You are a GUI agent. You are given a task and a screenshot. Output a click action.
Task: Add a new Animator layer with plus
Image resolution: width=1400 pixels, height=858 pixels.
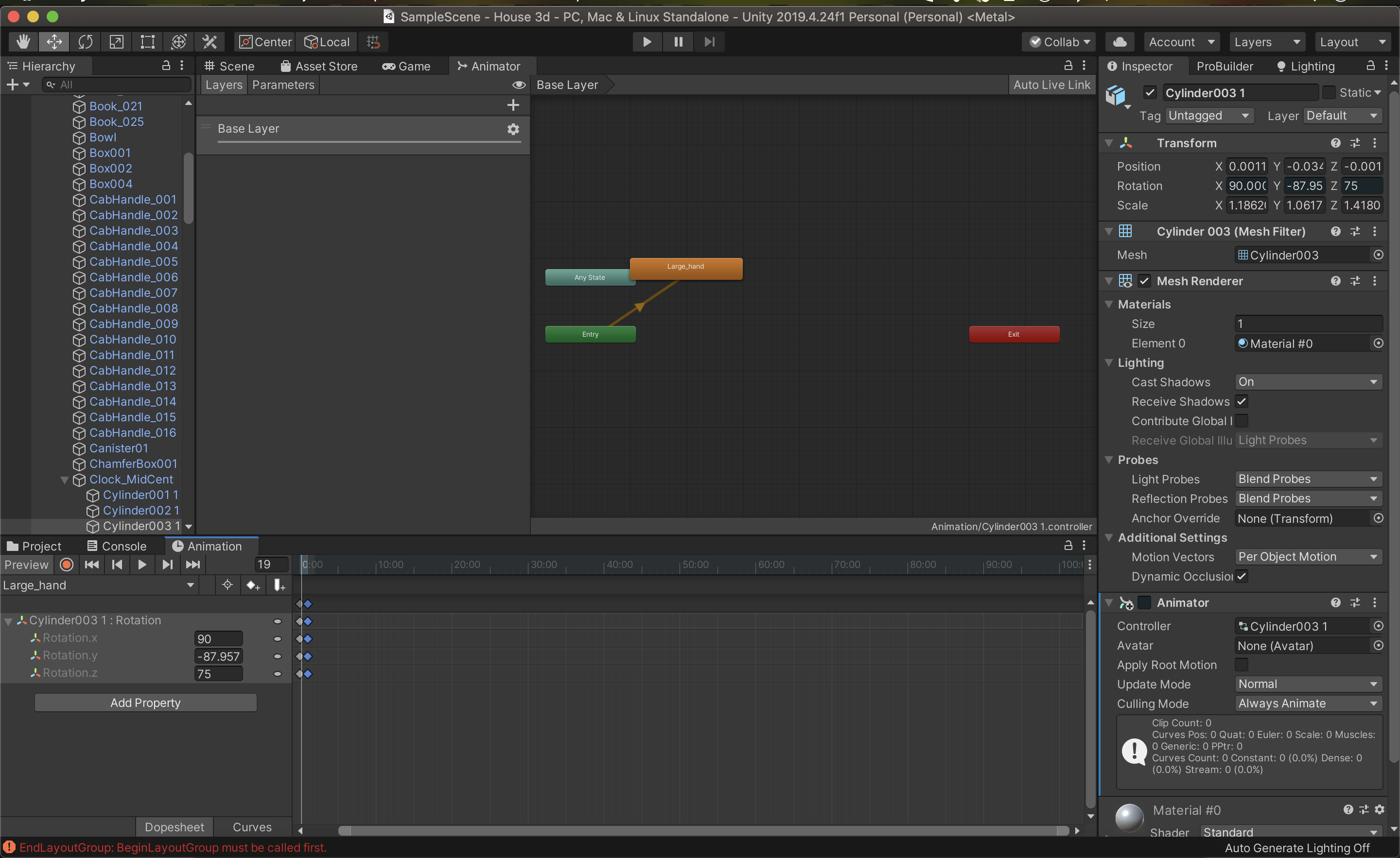[513, 105]
